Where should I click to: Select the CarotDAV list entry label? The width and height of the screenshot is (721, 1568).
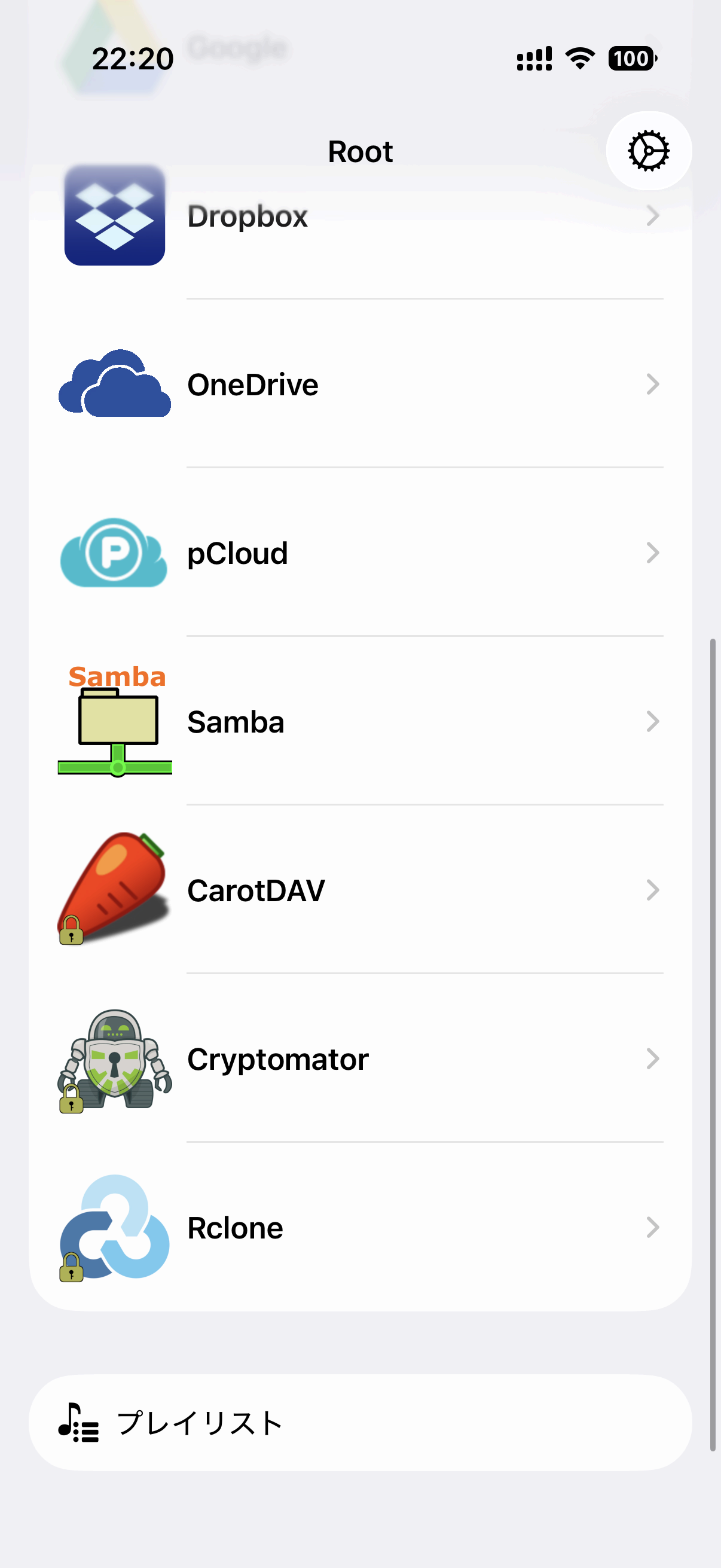[256, 890]
